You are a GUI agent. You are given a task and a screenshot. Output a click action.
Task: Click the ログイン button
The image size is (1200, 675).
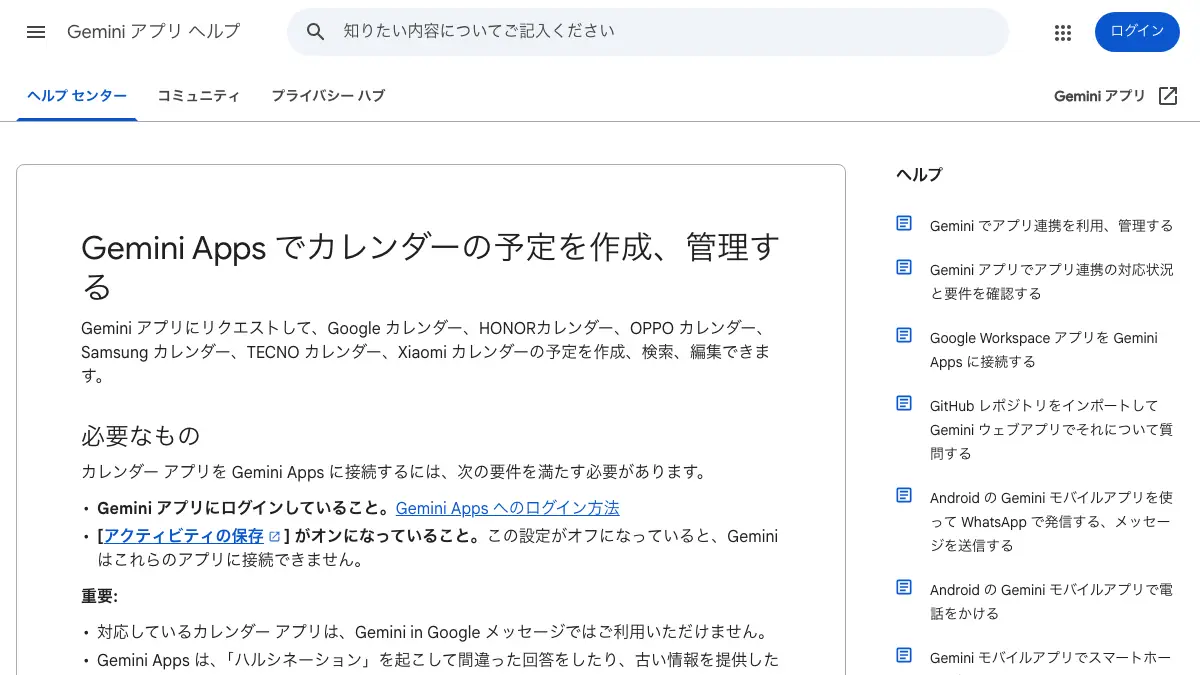(1137, 32)
